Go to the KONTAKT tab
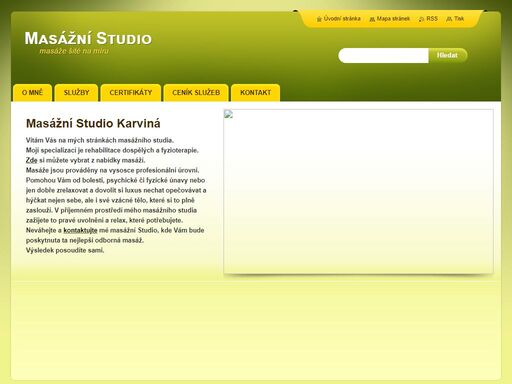Viewport: 512px width, 384px height. pyautogui.click(x=256, y=93)
